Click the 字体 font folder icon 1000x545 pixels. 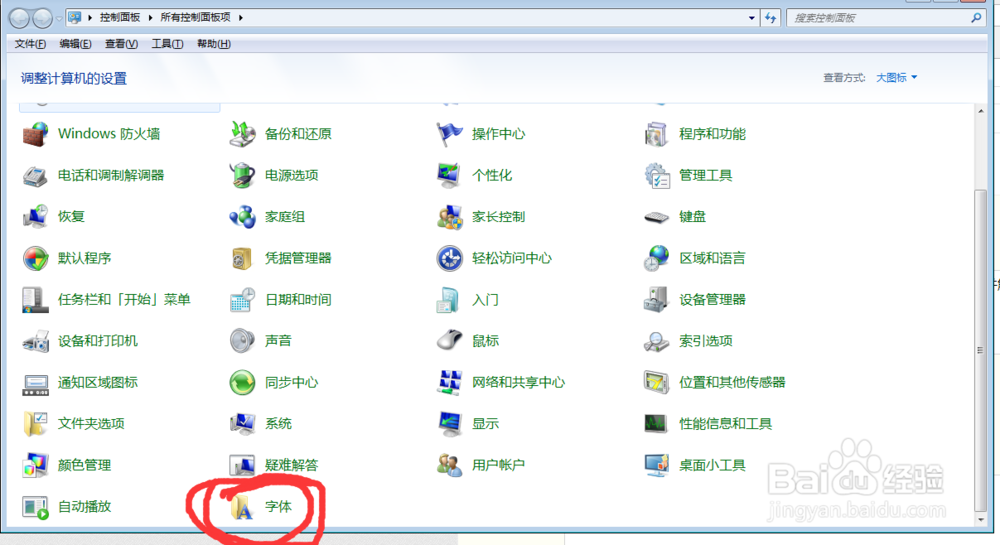coord(242,507)
